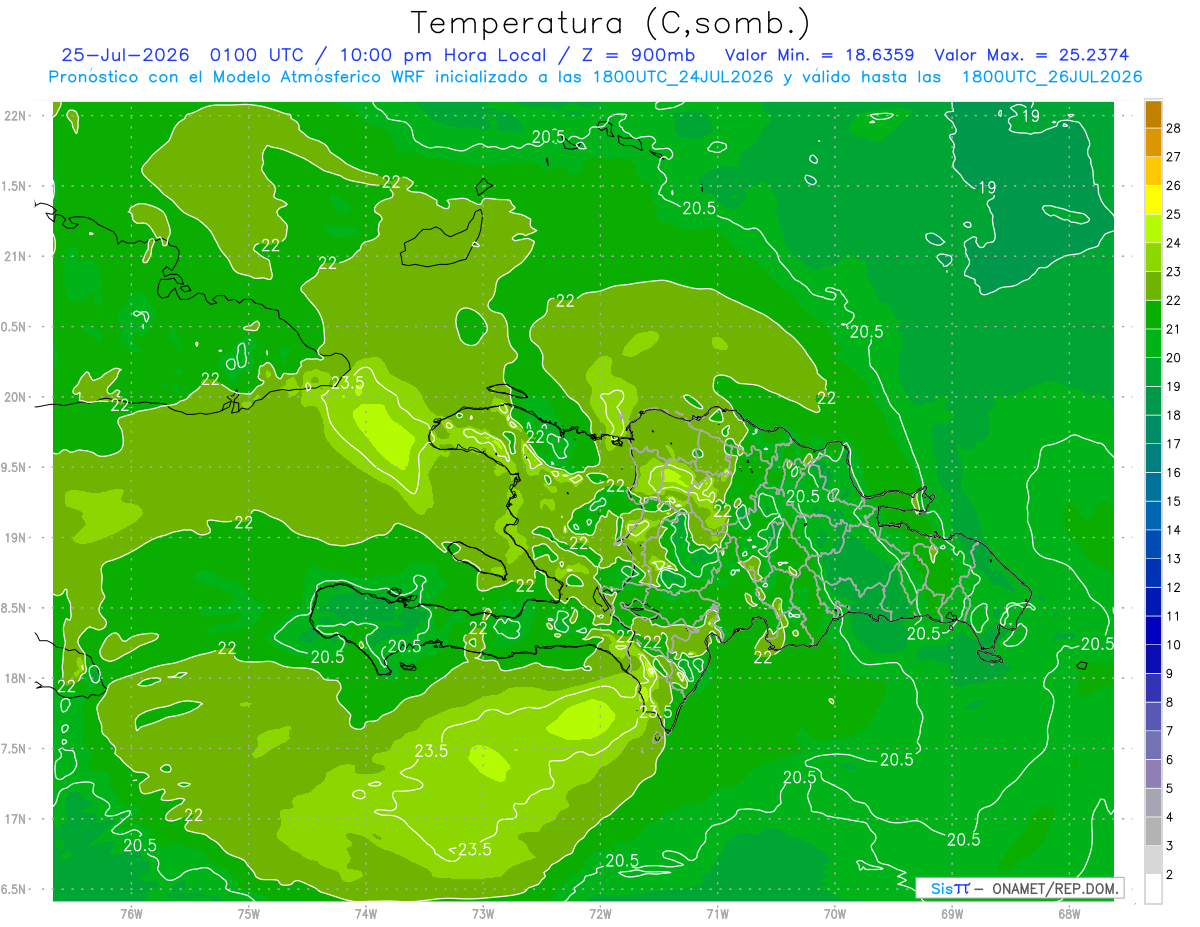Click the colorbar number label '8'
This screenshot has width=1200, height=927.
coord(1171,702)
